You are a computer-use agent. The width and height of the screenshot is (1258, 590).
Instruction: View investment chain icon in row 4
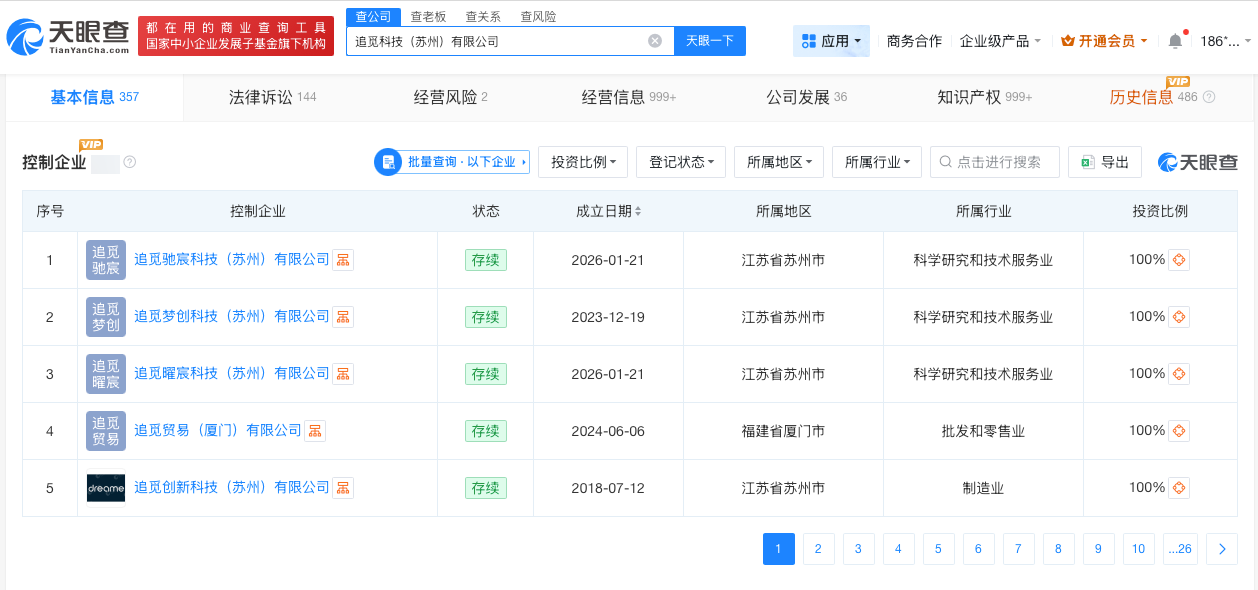pyautogui.click(x=1179, y=431)
